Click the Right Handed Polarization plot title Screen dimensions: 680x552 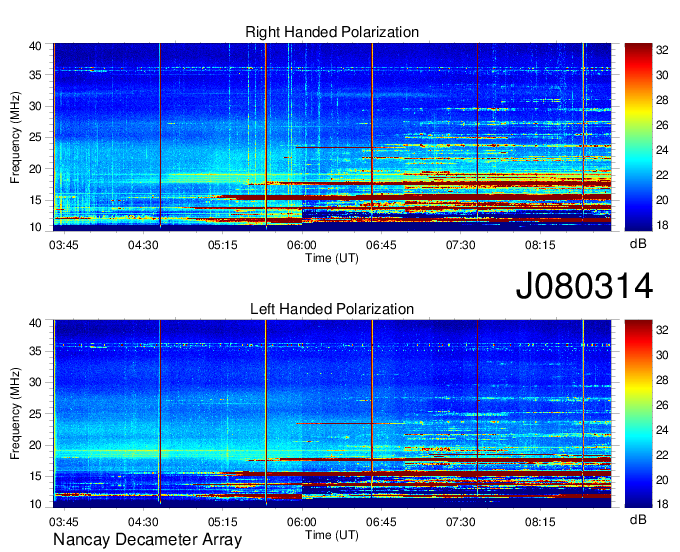coord(332,32)
